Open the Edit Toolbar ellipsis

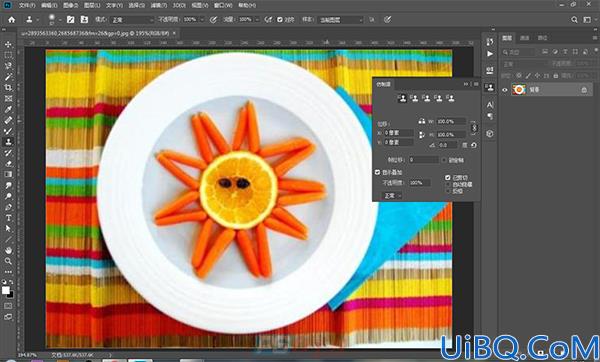point(8,272)
